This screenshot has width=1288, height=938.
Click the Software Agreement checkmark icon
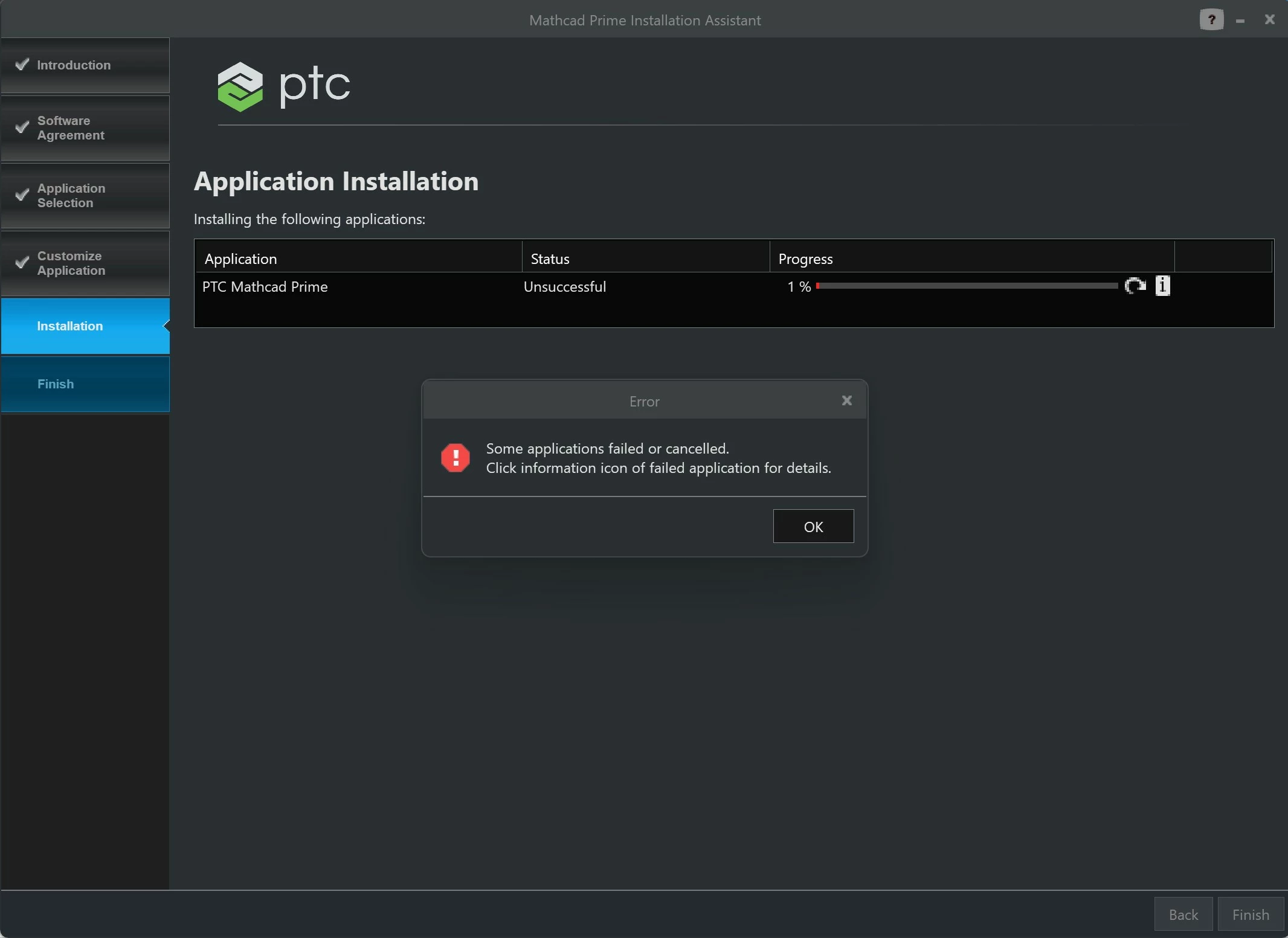(x=22, y=127)
